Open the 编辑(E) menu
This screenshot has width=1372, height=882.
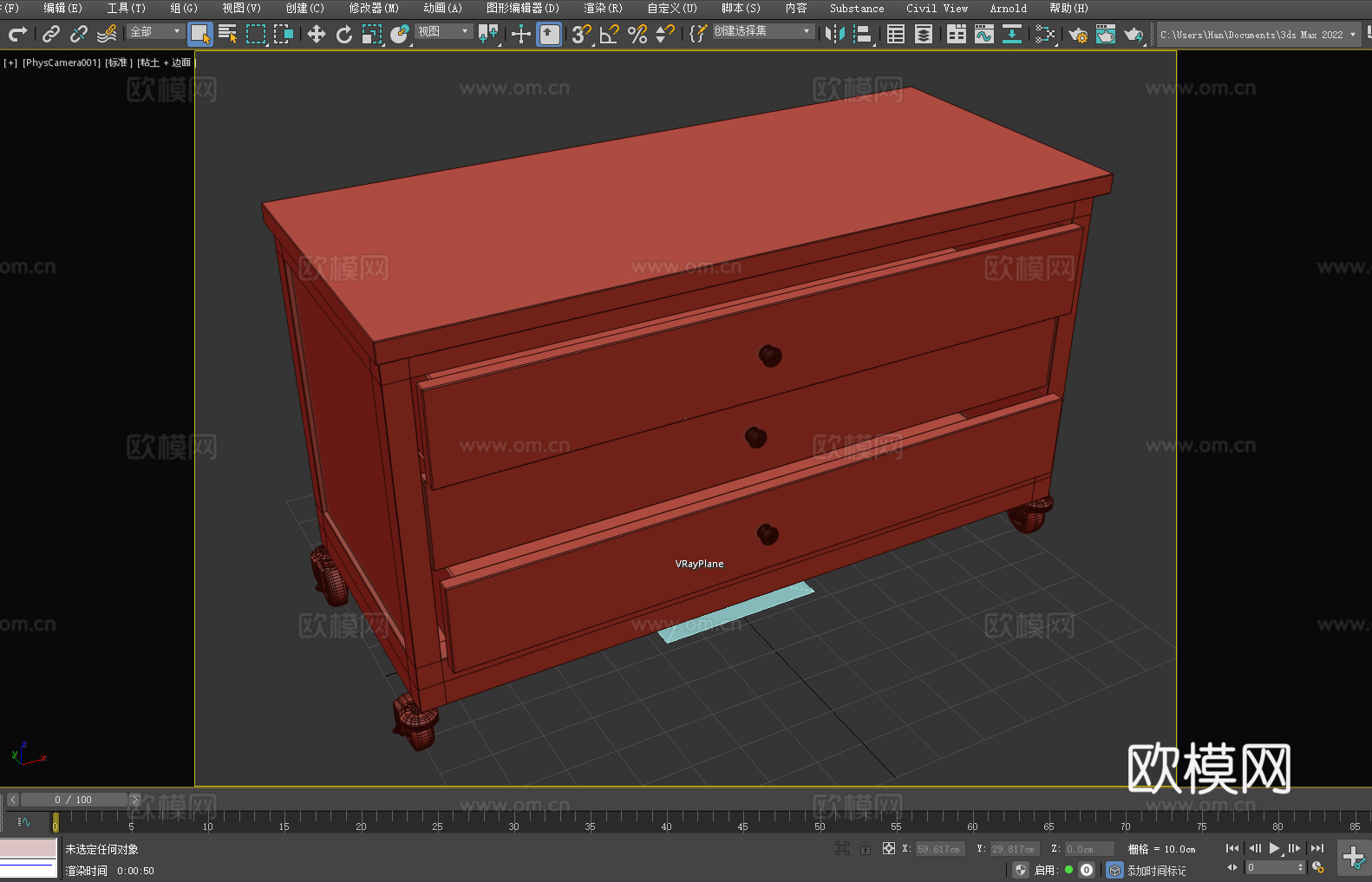62,8
